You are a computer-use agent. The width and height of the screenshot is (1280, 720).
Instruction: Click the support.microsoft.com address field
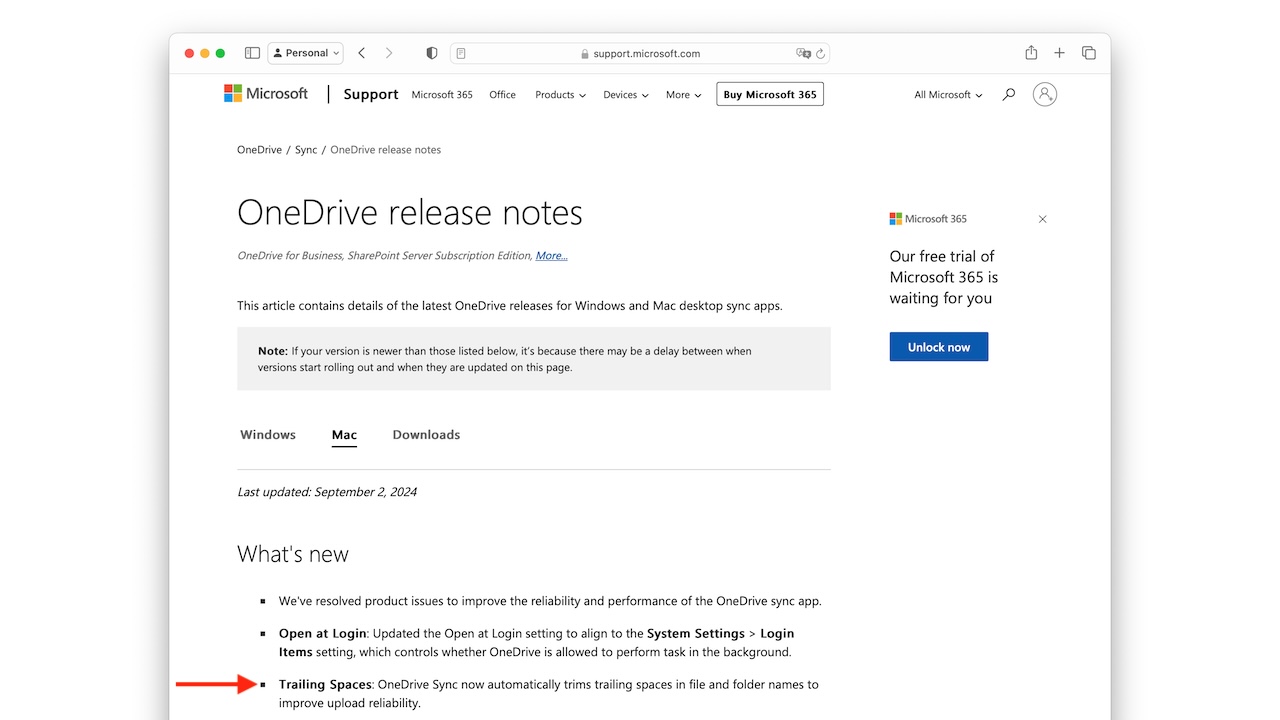(x=640, y=53)
